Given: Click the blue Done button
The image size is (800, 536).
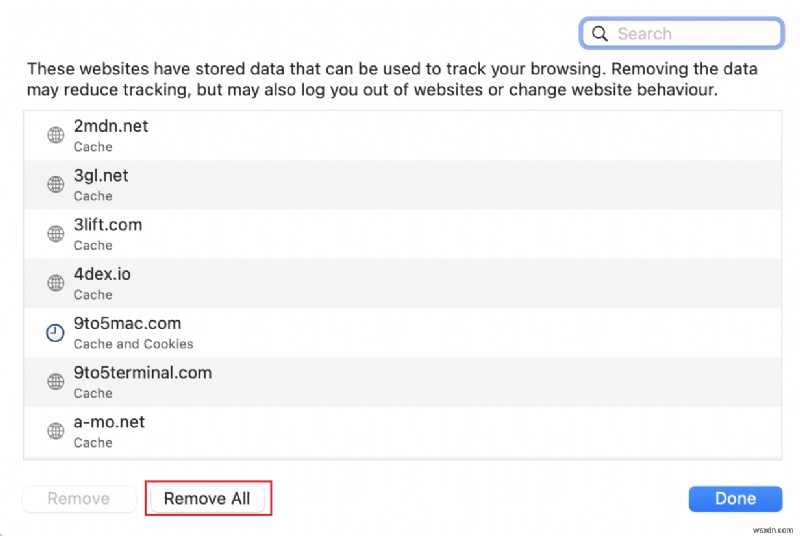Looking at the screenshot, I should (x=735, y=498).
